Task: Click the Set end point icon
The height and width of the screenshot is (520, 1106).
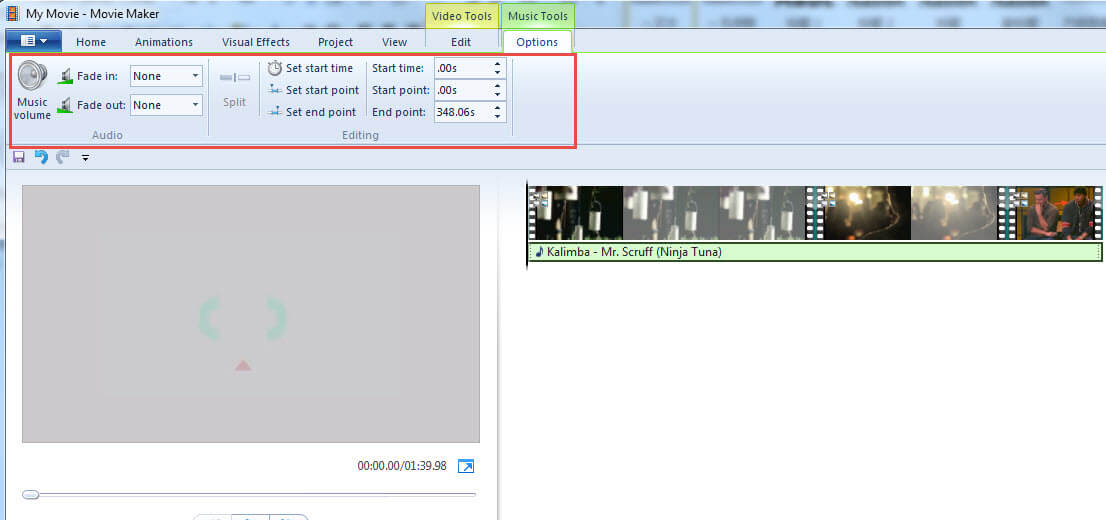Action: (275, 111)
